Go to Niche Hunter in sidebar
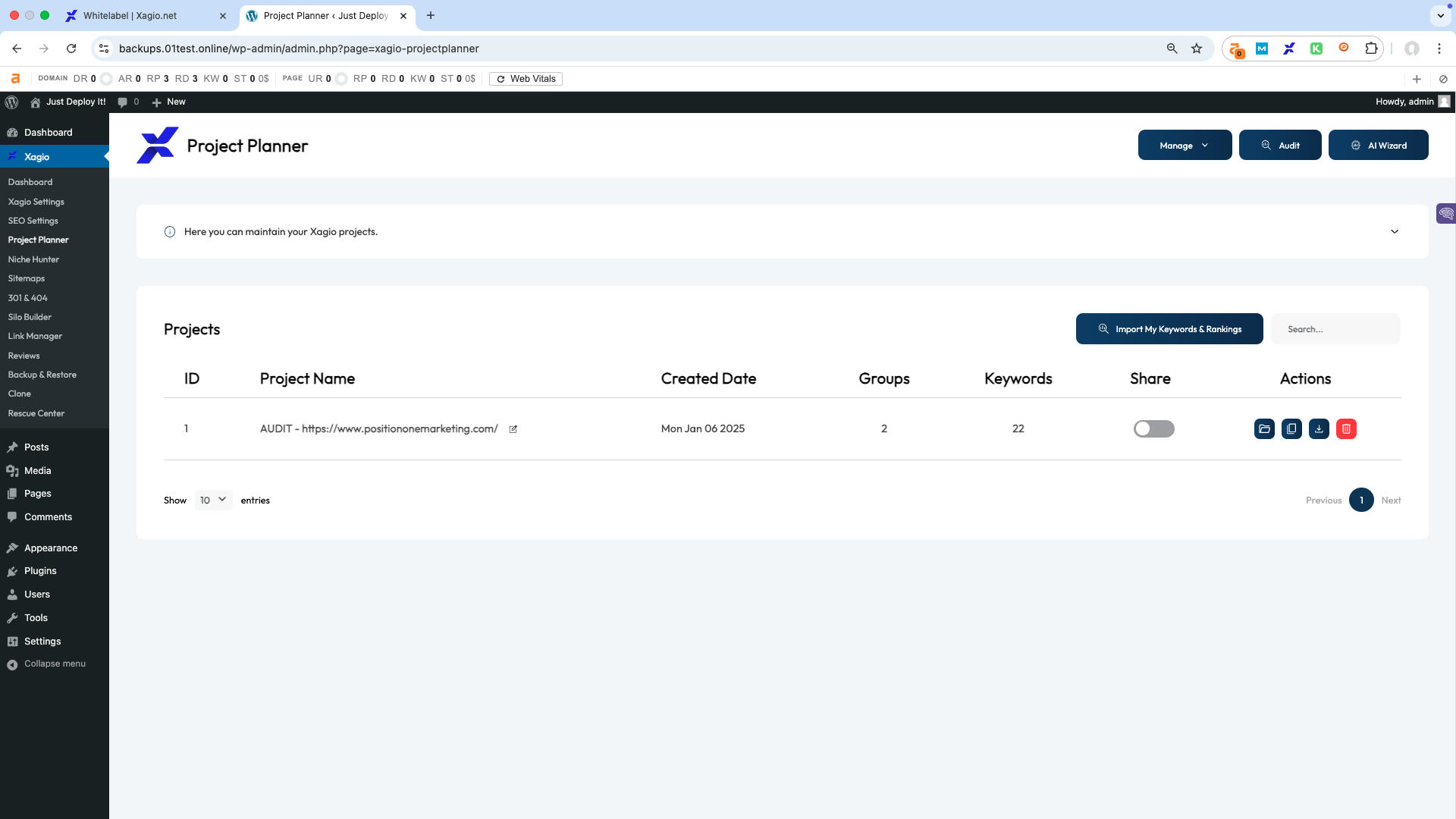The image size is (1456, 819). point(33,259)
